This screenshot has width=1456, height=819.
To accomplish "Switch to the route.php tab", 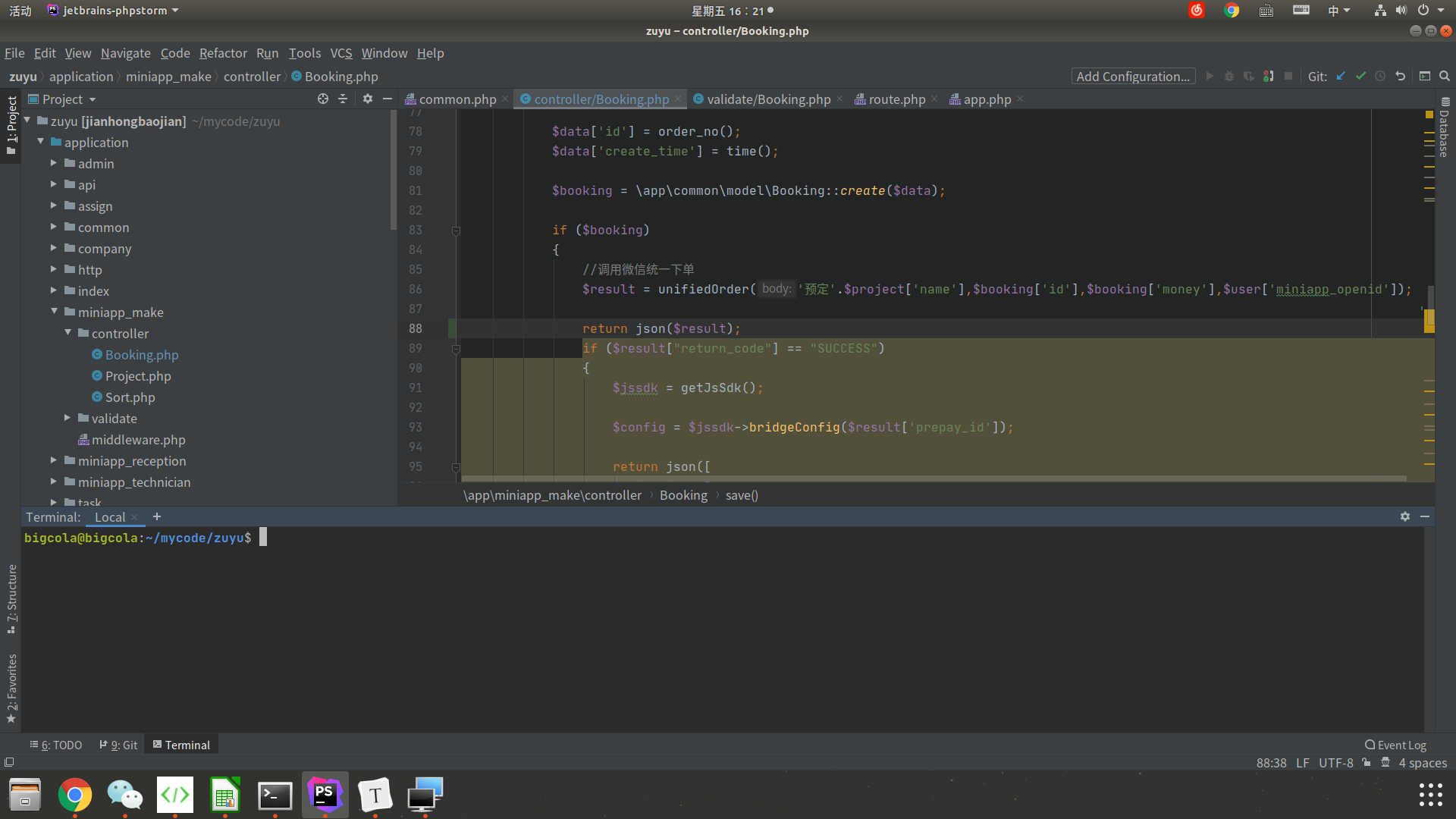I will (896, 99).
